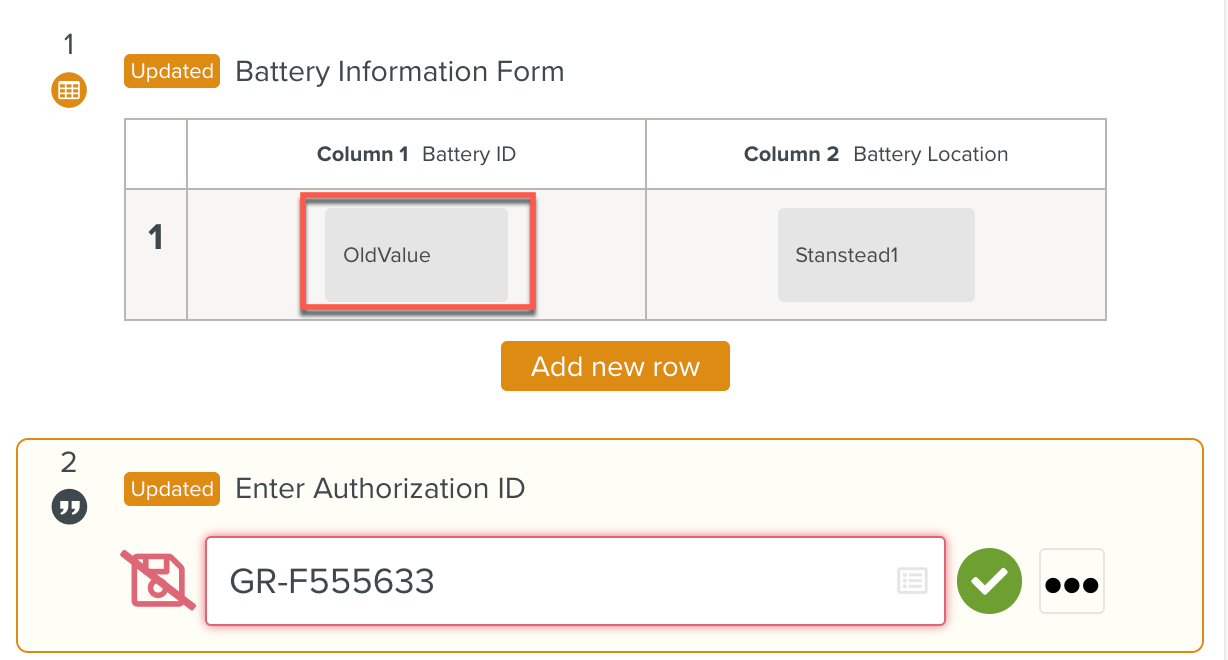The image size is (1228, 660).
Task: Click the orange table icon for step 1
Action: pyautogui.click(x=69, y=91)
